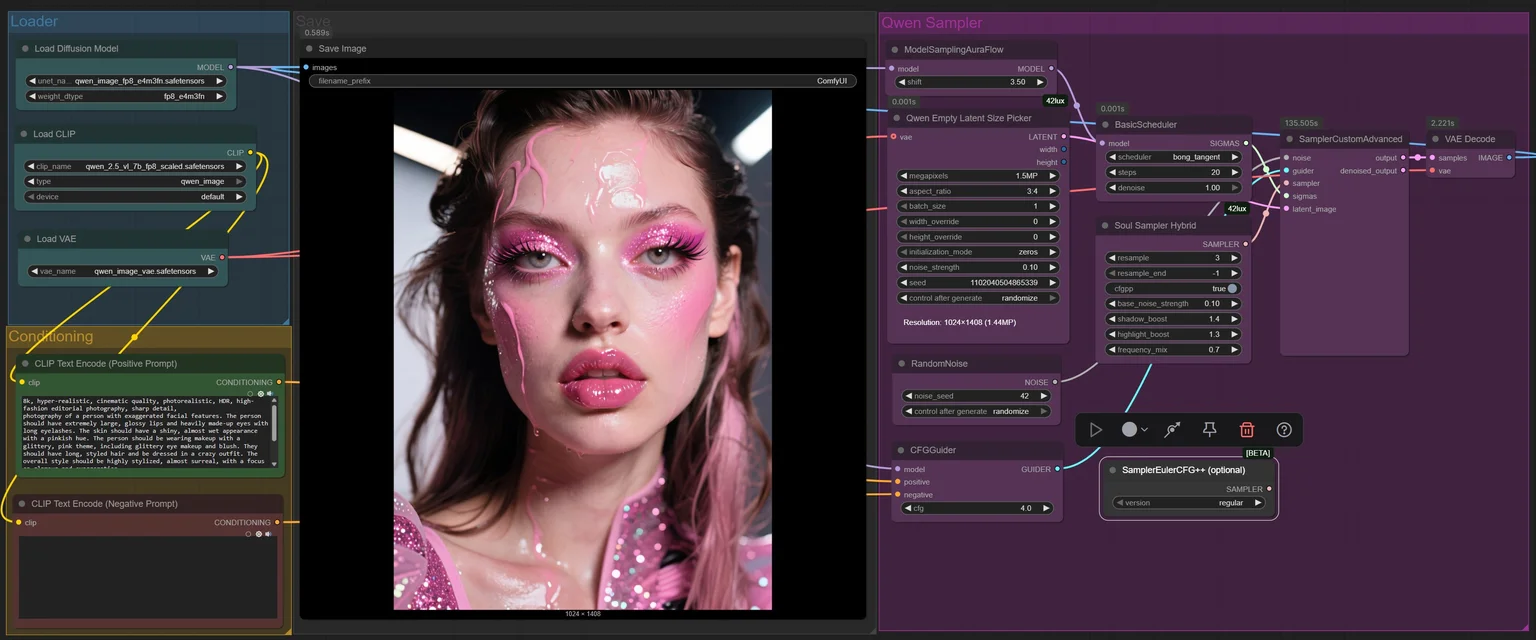This screenshot has width=1536, height=640.
Task: Collapse the BasicScheduler node dot
Action: [1105, 124]
